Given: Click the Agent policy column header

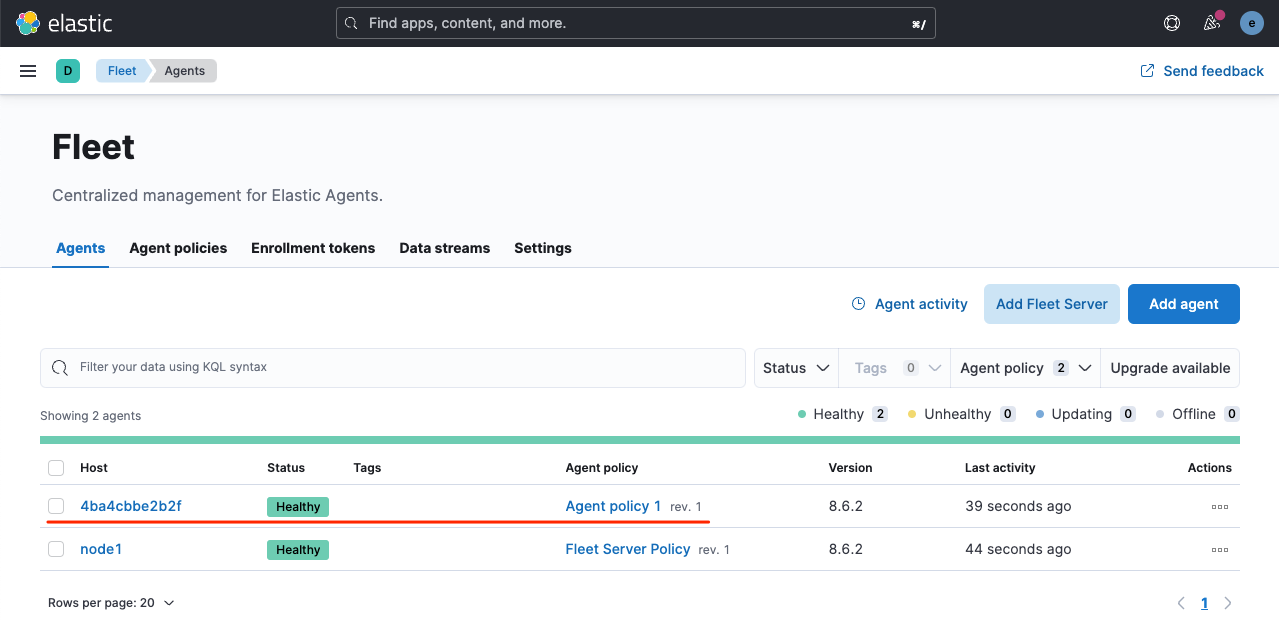Looking at the screenshot, I should pos(602,468).
